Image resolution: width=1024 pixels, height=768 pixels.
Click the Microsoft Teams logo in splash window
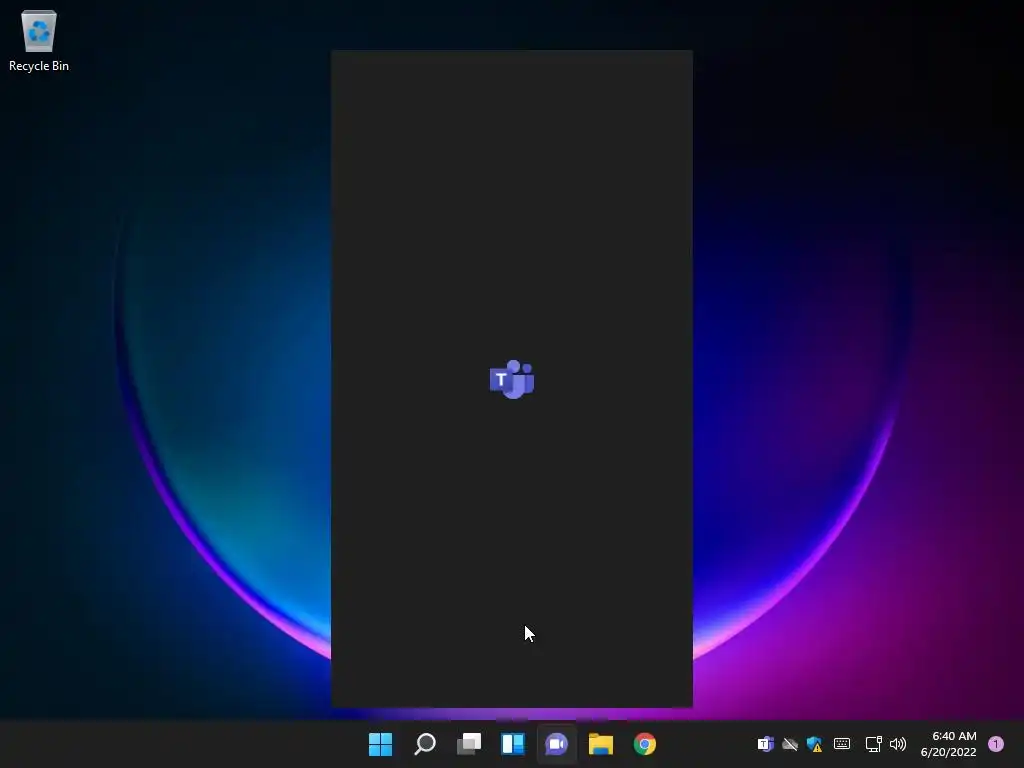pos(512,379)
